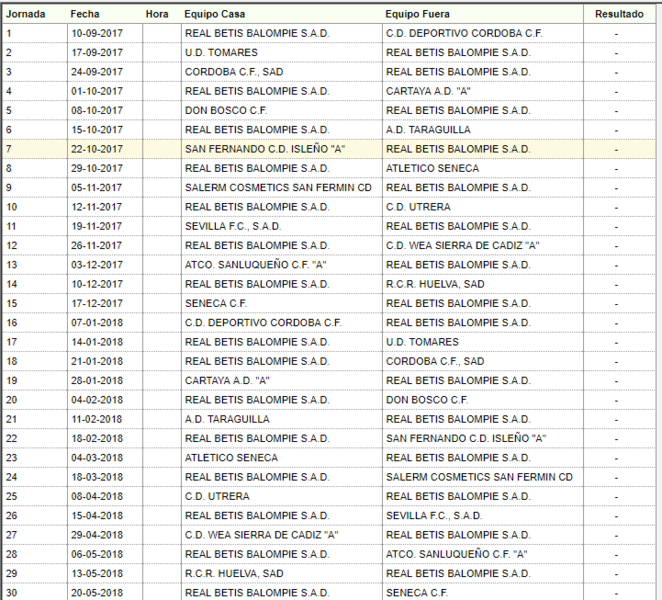The width and height of the screenshot is (662, 600).
Task: Select the Equipo Casa column header
Action: click(x=214, y=14)
